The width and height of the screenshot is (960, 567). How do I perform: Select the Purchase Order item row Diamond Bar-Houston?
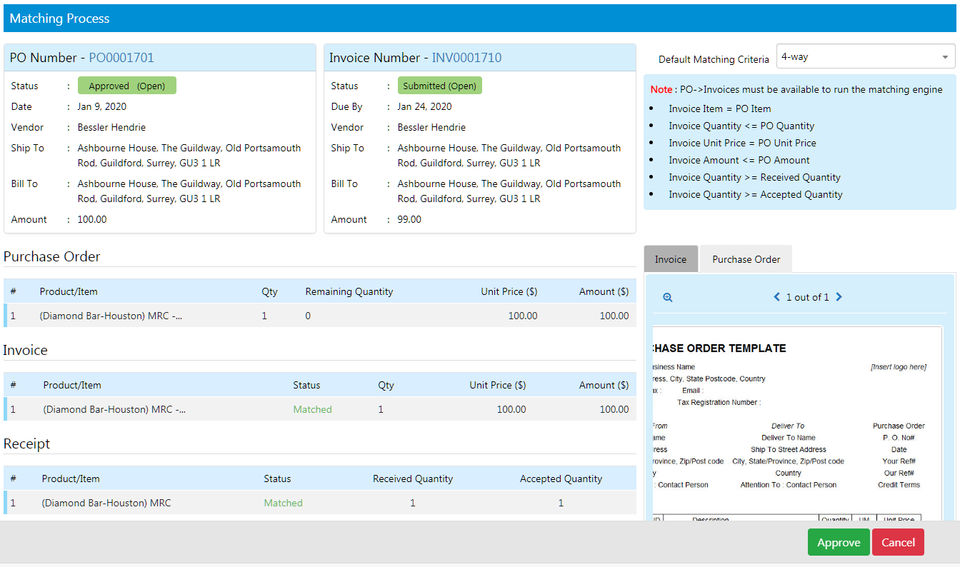320,316
